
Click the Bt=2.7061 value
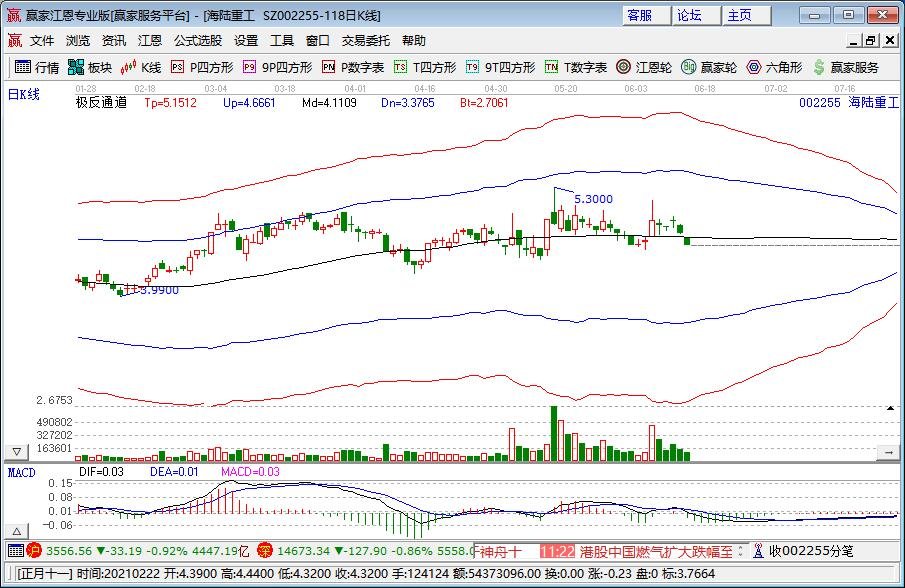(x=484, y=103)
